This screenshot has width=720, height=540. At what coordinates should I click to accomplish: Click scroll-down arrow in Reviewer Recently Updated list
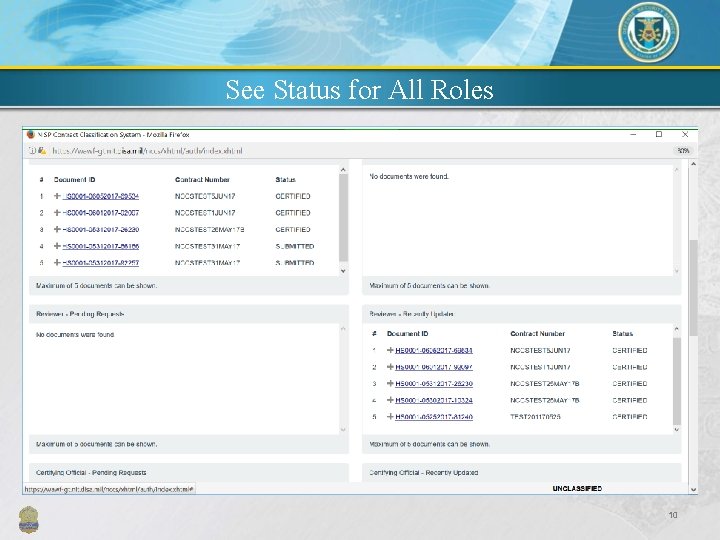point(676,429)
